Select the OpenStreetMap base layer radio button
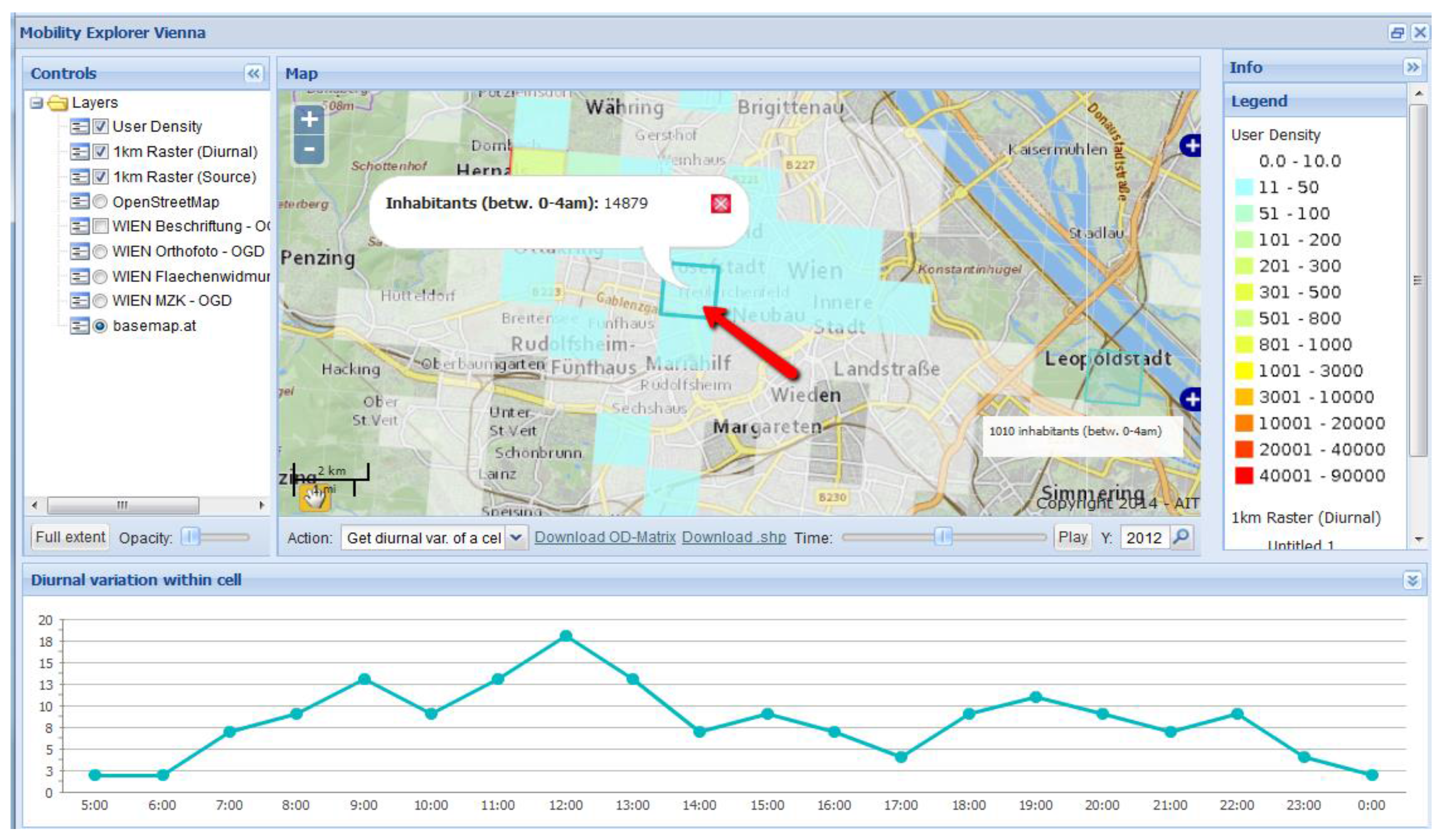The height and width of the screenshot is (840, 1445). point(100,202)
